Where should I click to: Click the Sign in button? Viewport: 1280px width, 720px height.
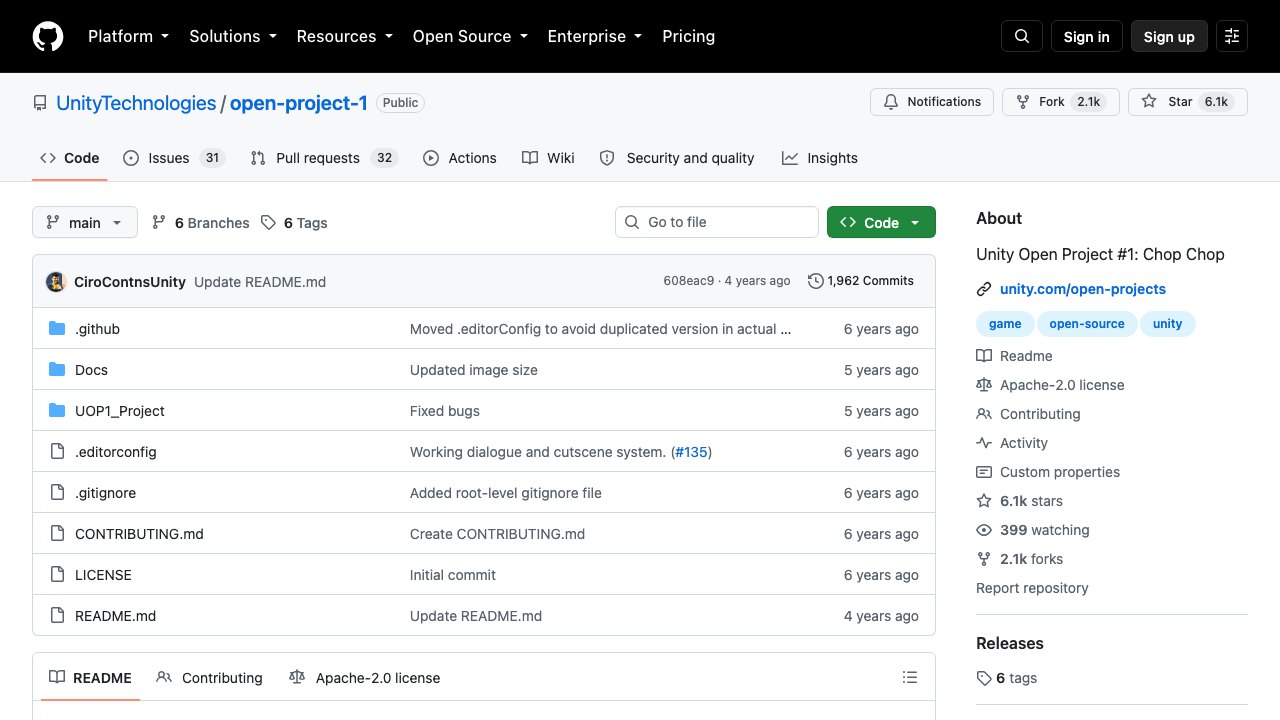tap(1087, 36)
